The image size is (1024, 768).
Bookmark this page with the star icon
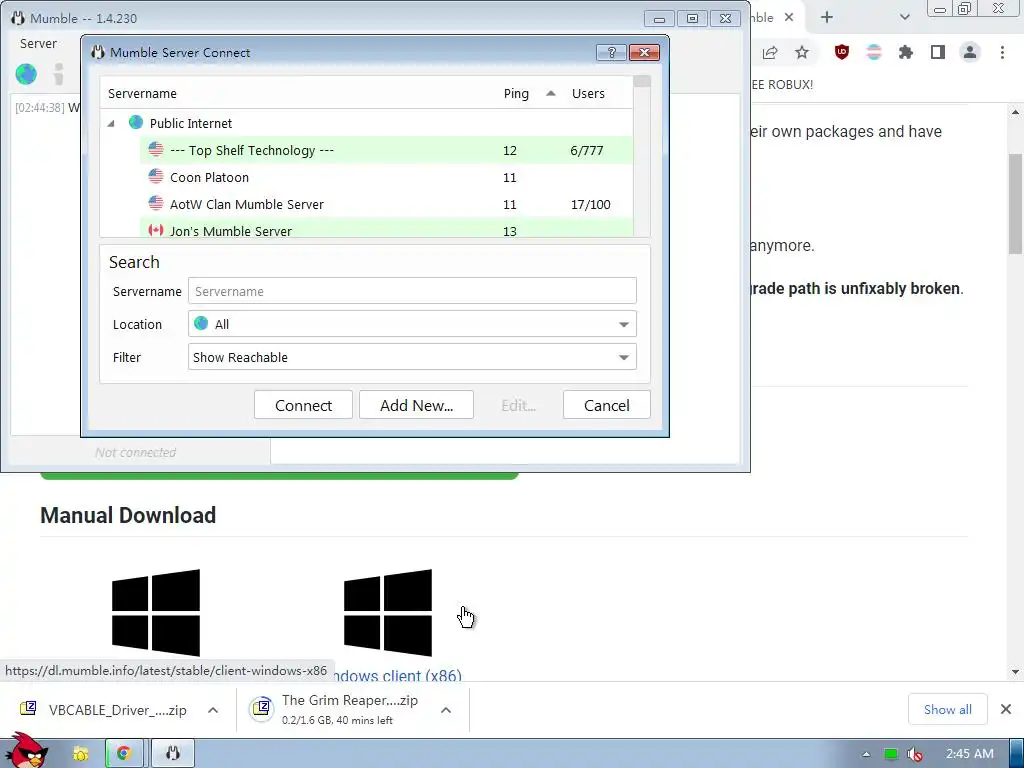point(802,53)
